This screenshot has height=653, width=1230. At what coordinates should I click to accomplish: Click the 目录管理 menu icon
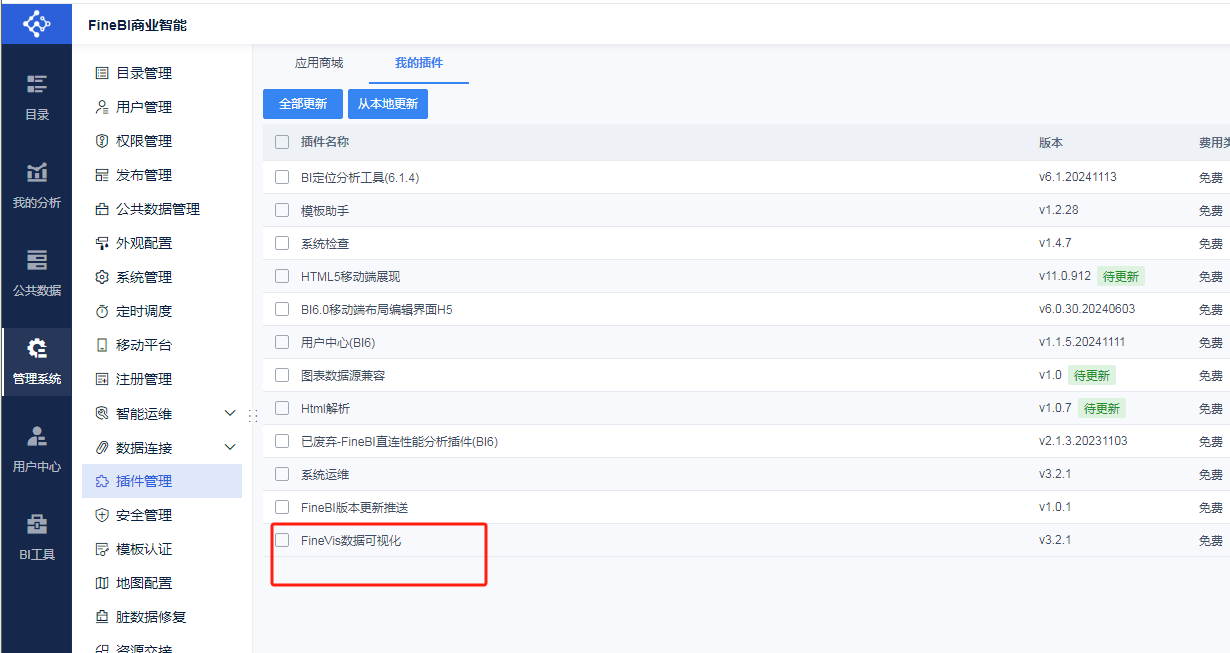(101, 73)
